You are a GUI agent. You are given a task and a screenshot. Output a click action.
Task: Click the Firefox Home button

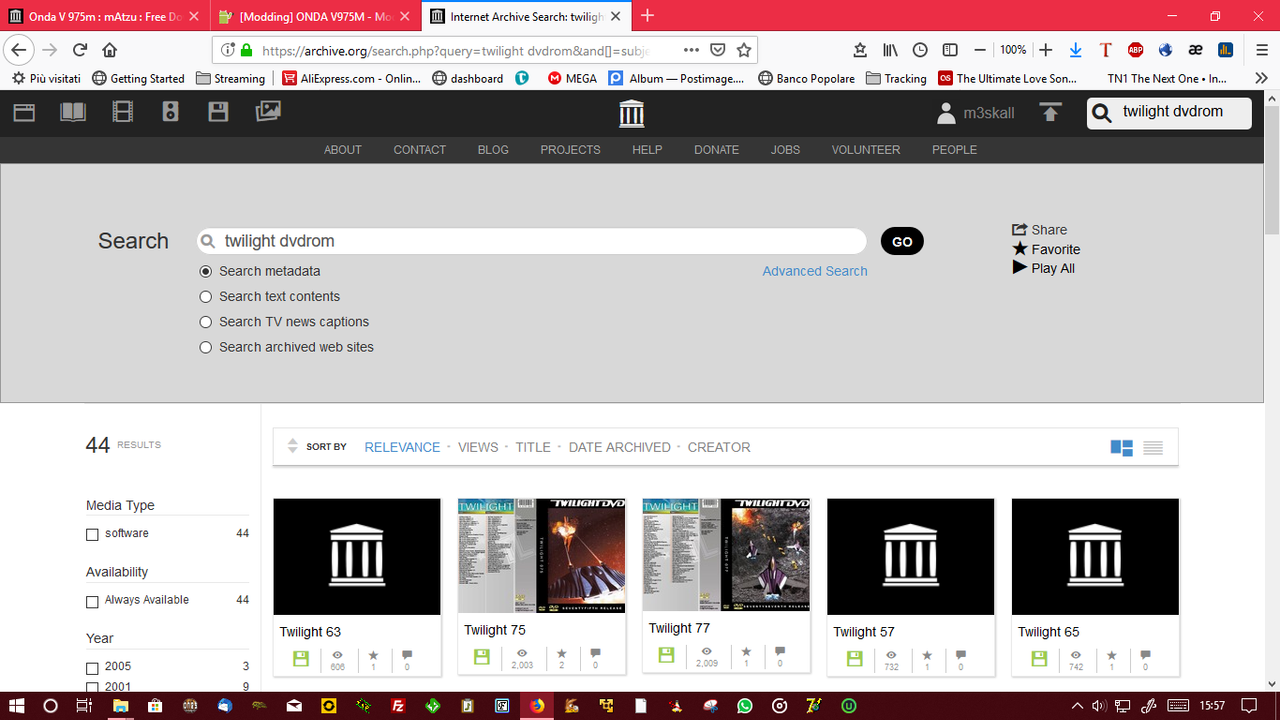110,50
